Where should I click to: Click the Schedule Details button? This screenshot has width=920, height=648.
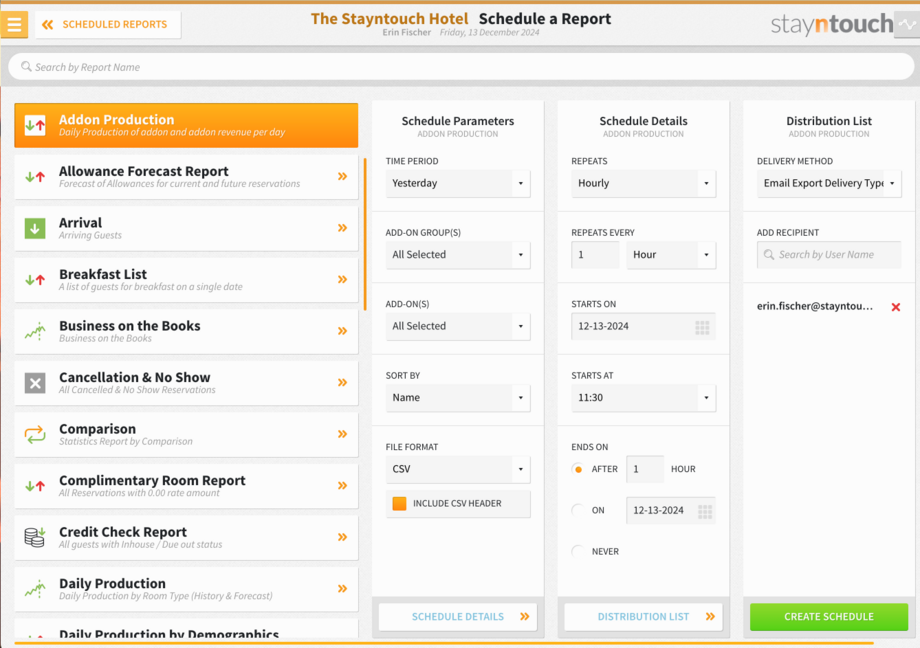[458, 617]
